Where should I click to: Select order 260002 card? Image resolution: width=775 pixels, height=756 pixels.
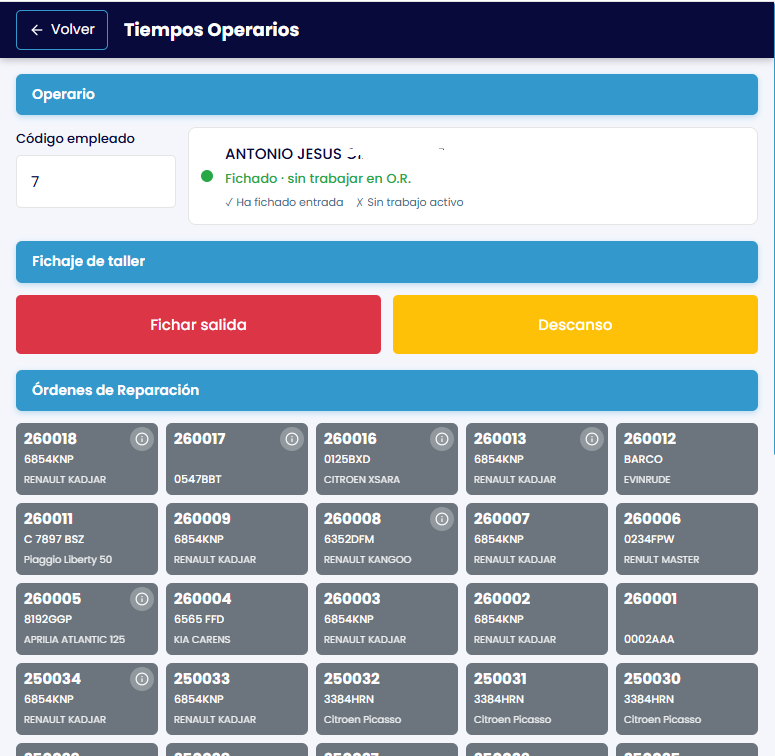[x=537, y=619]
